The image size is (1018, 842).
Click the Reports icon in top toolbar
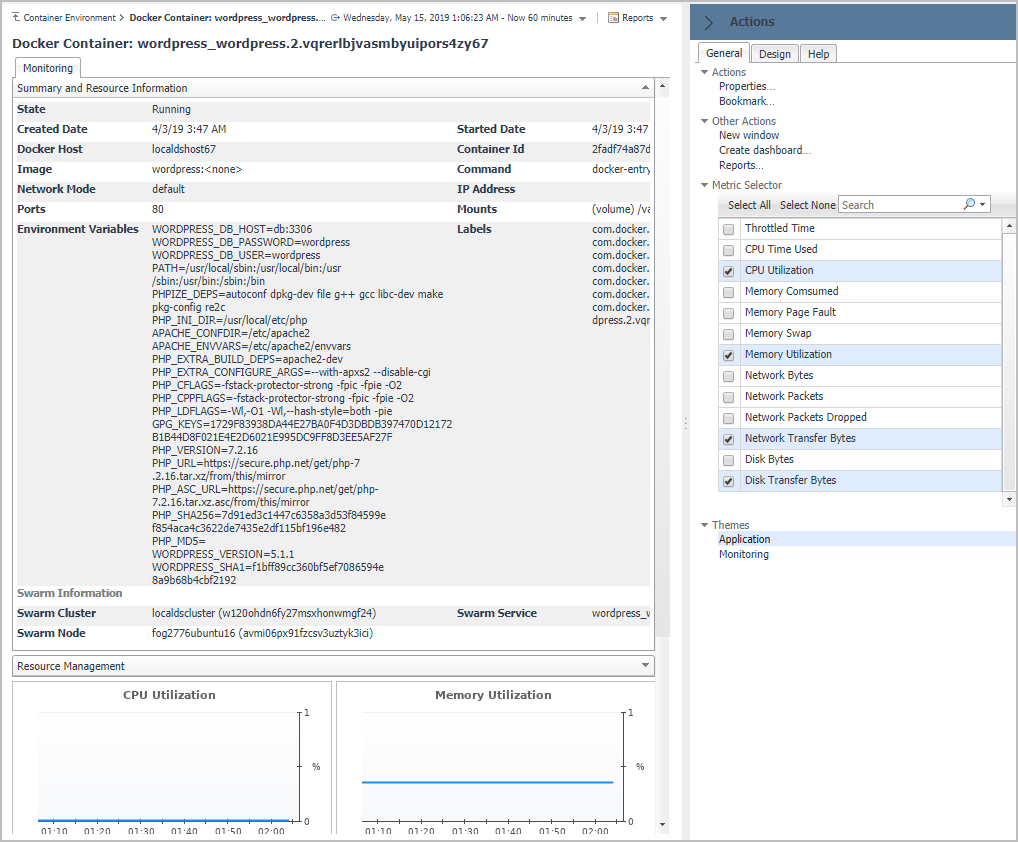click(x=614, y=18)
